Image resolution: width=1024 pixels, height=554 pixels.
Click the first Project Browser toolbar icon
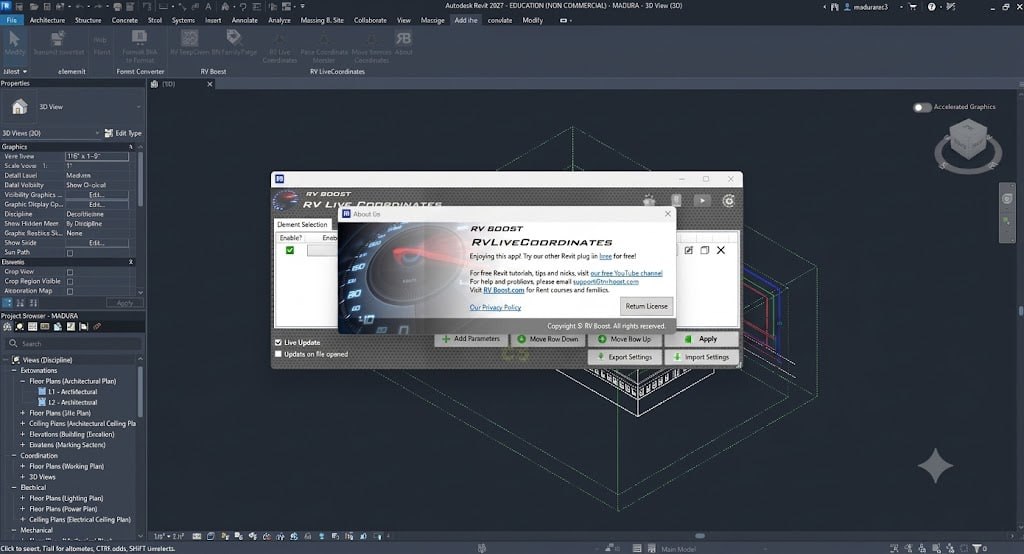click(7, 327)
